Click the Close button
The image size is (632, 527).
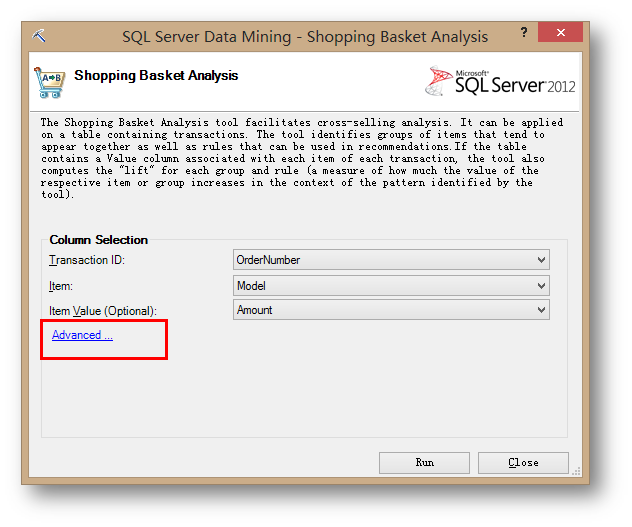pos(523,462)
